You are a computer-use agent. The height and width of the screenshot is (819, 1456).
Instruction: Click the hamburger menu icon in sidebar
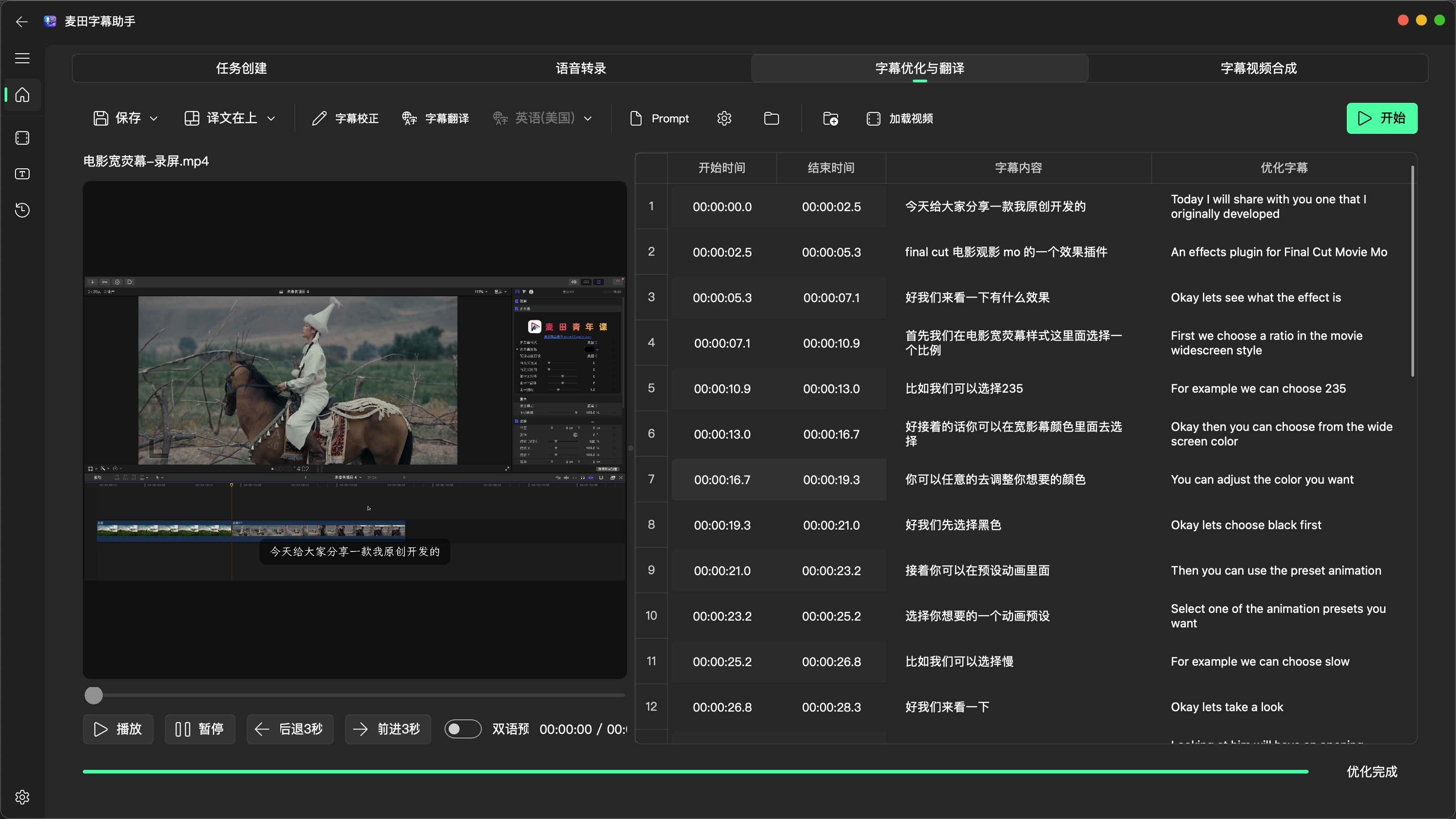click(22, 58)
